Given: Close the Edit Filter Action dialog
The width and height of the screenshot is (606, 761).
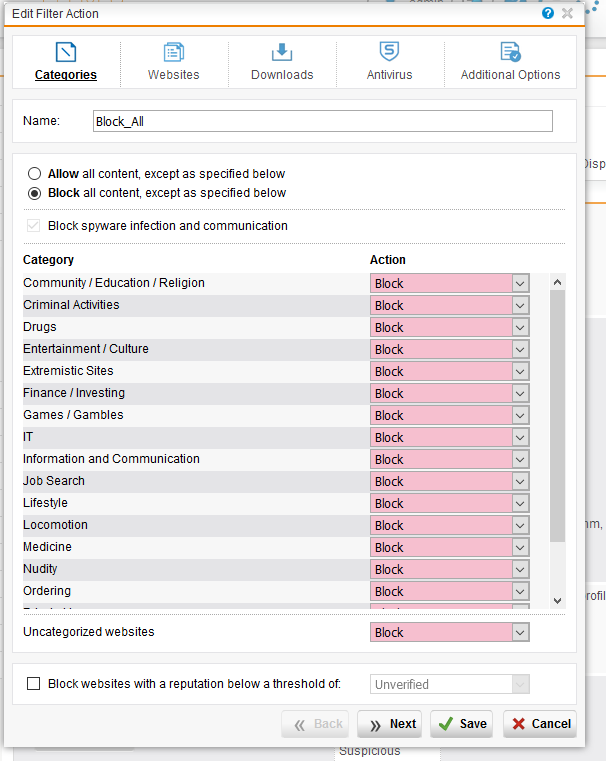Looking at the screenshot, I should point(567,13).
